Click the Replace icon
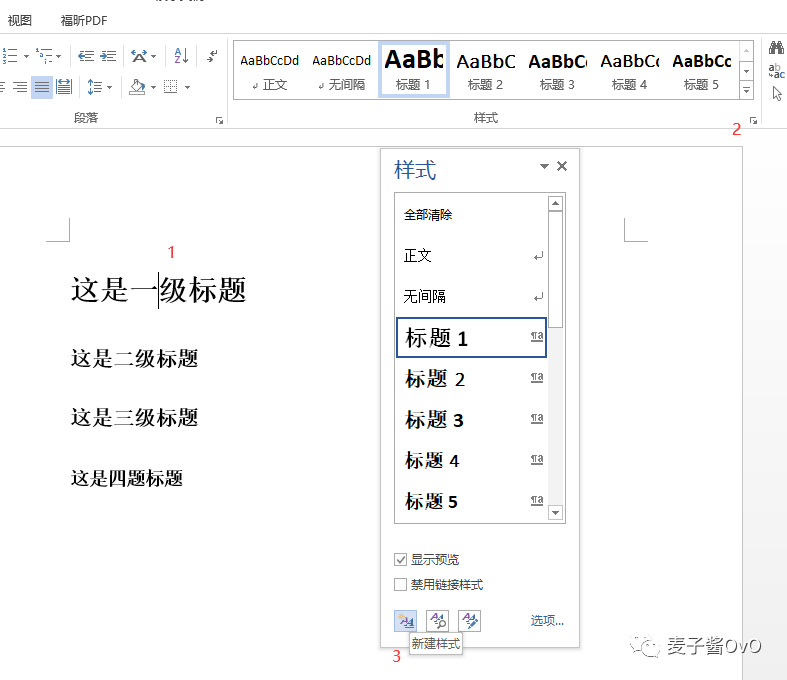Screen dimensions: 787x680 pyautogui.click(x=776, y=71)
